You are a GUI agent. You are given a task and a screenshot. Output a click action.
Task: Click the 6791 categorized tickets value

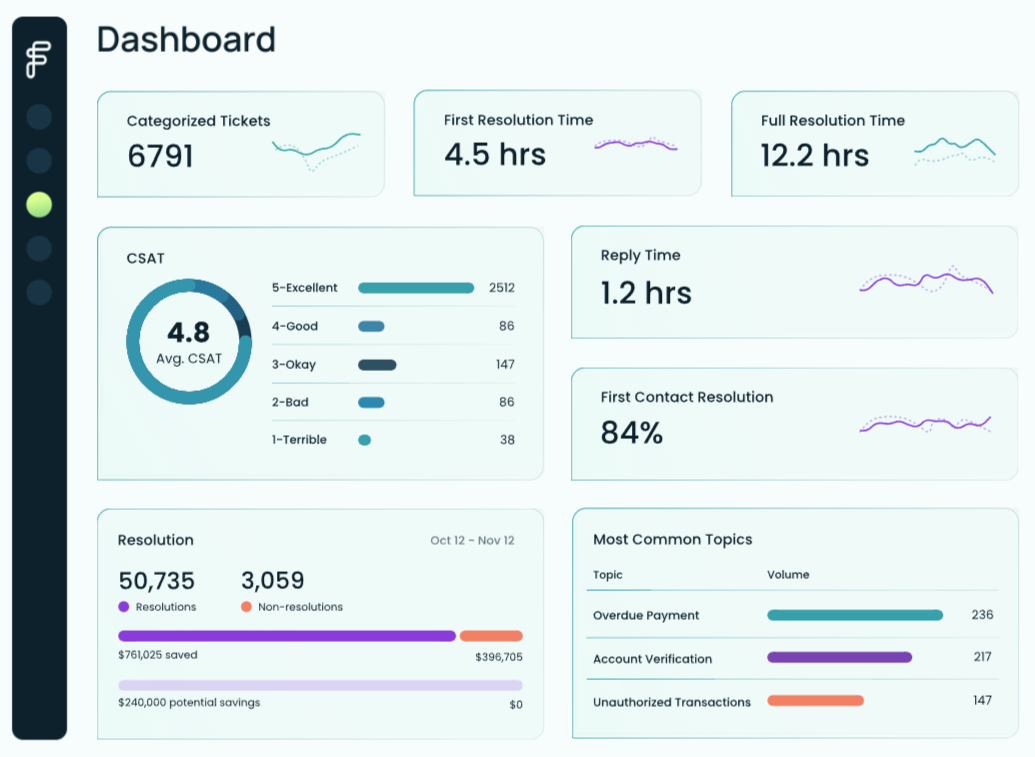tap(160, 156)
